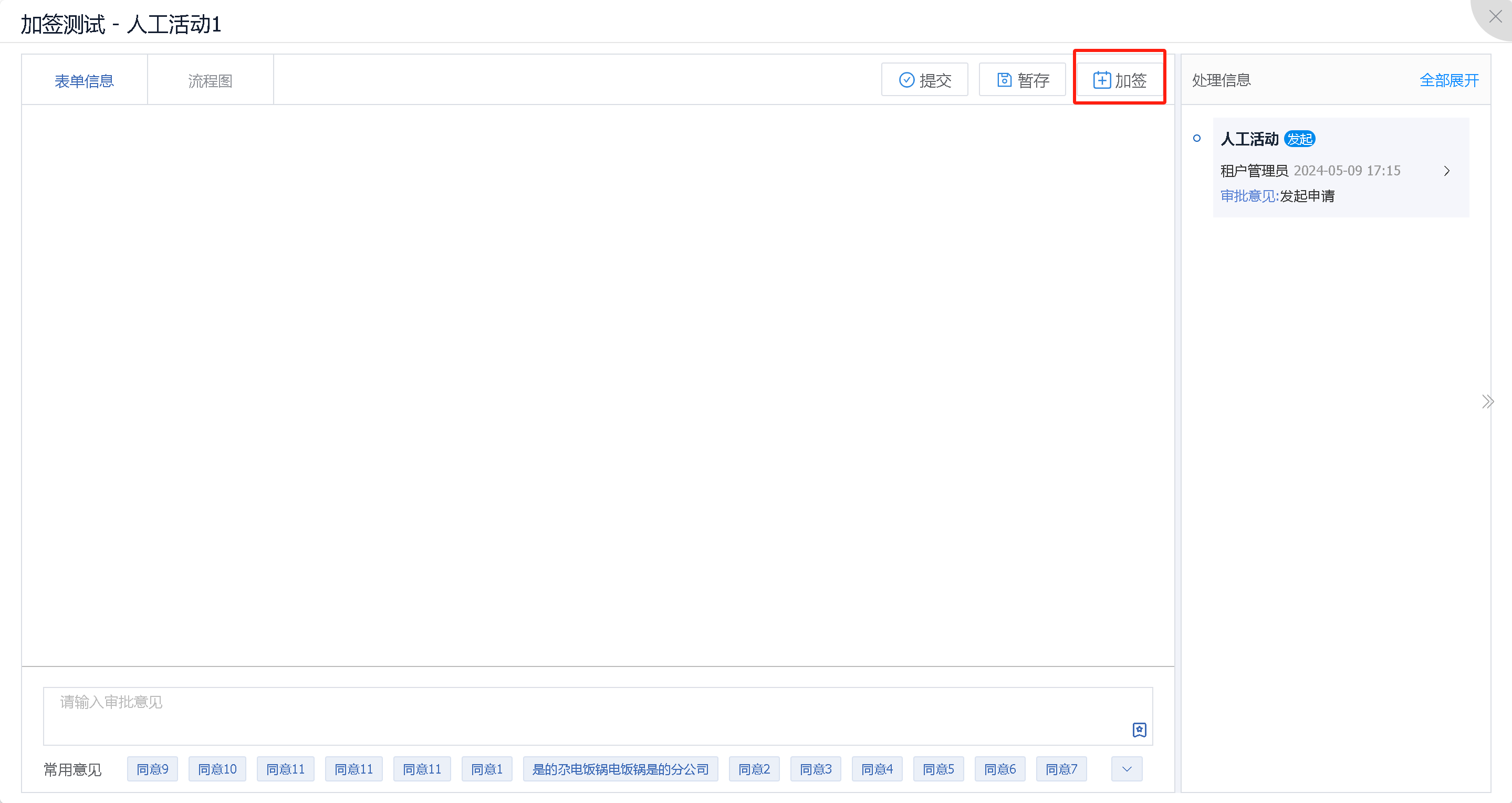Image resolution: width=1512 pixels, height=803 pixels.
Task: Click the 提交 submit button
Action: (x=924, y=80)
